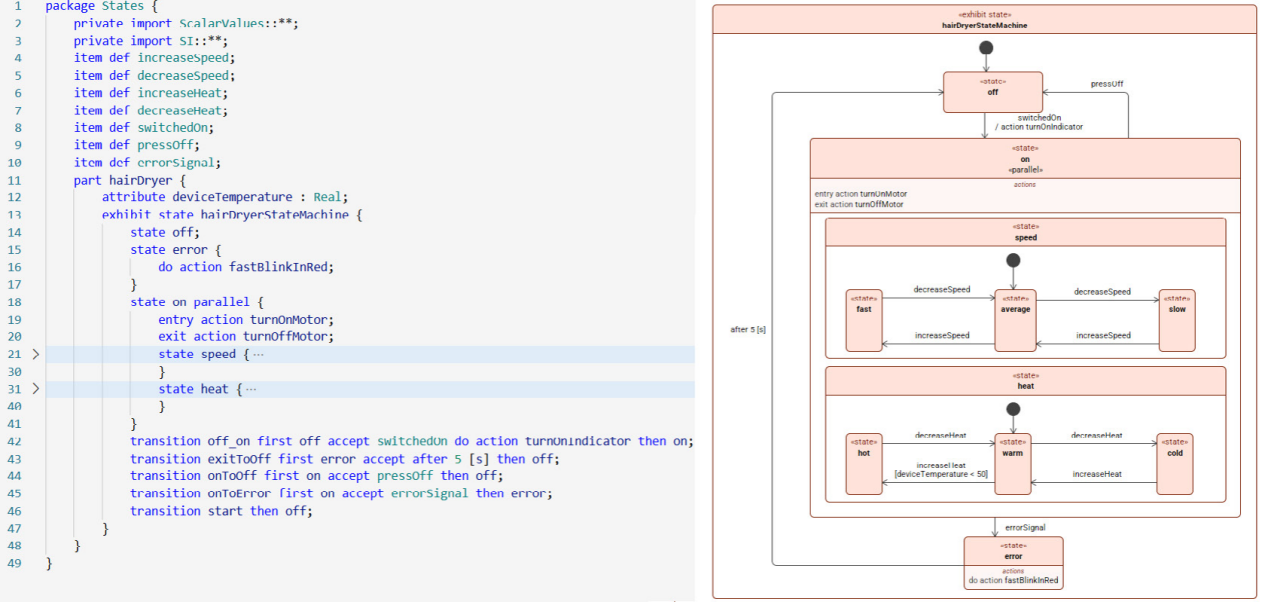The width and height of the screenshot is (1268, 602).
Task: Select the 'average' state box
Action: (1015, 321)
